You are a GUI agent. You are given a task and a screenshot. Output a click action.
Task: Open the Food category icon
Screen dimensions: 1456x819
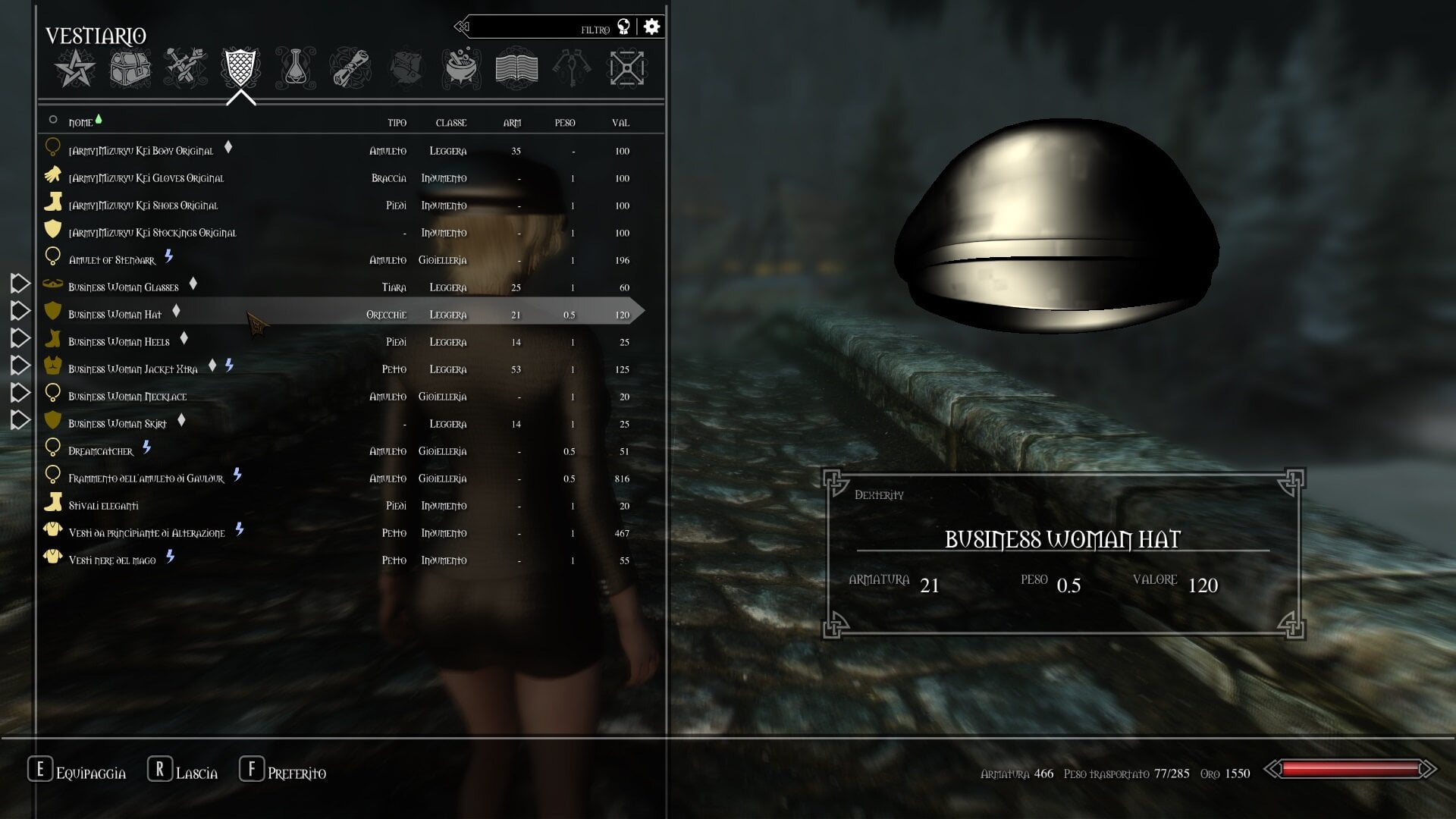[406, 68]
